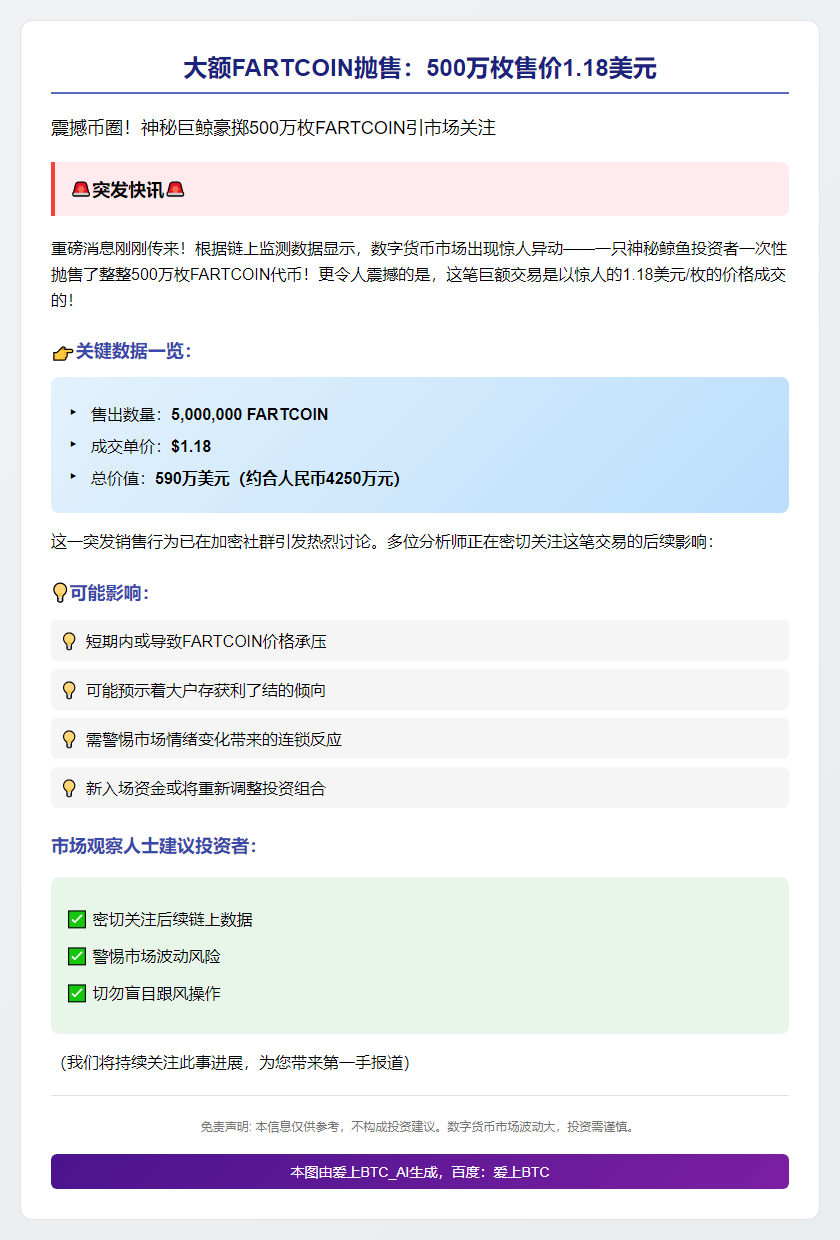
Task: Click the disclaimer line 免责声明
Action: point(419,1126)
